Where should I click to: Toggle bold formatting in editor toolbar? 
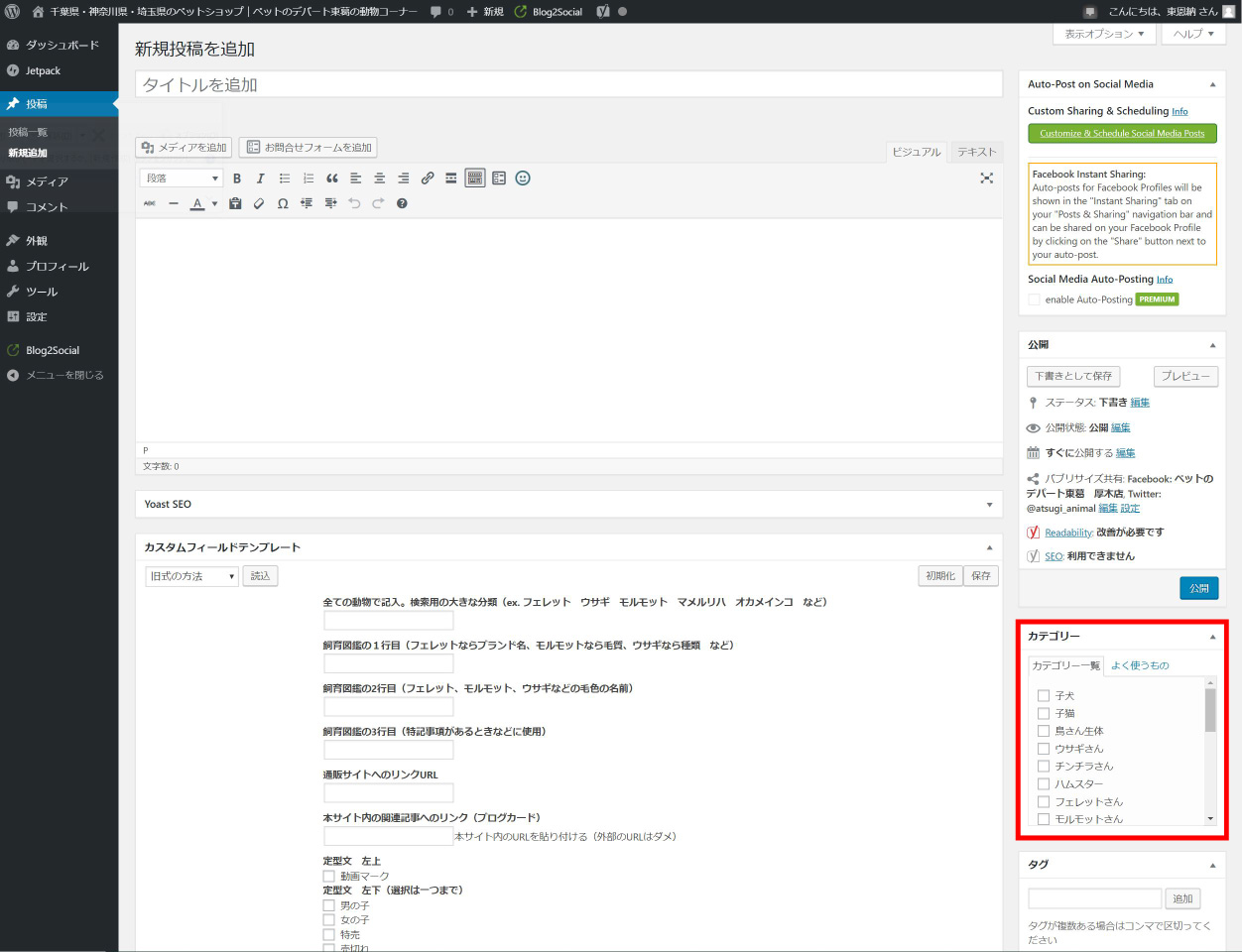coord(237,178)
